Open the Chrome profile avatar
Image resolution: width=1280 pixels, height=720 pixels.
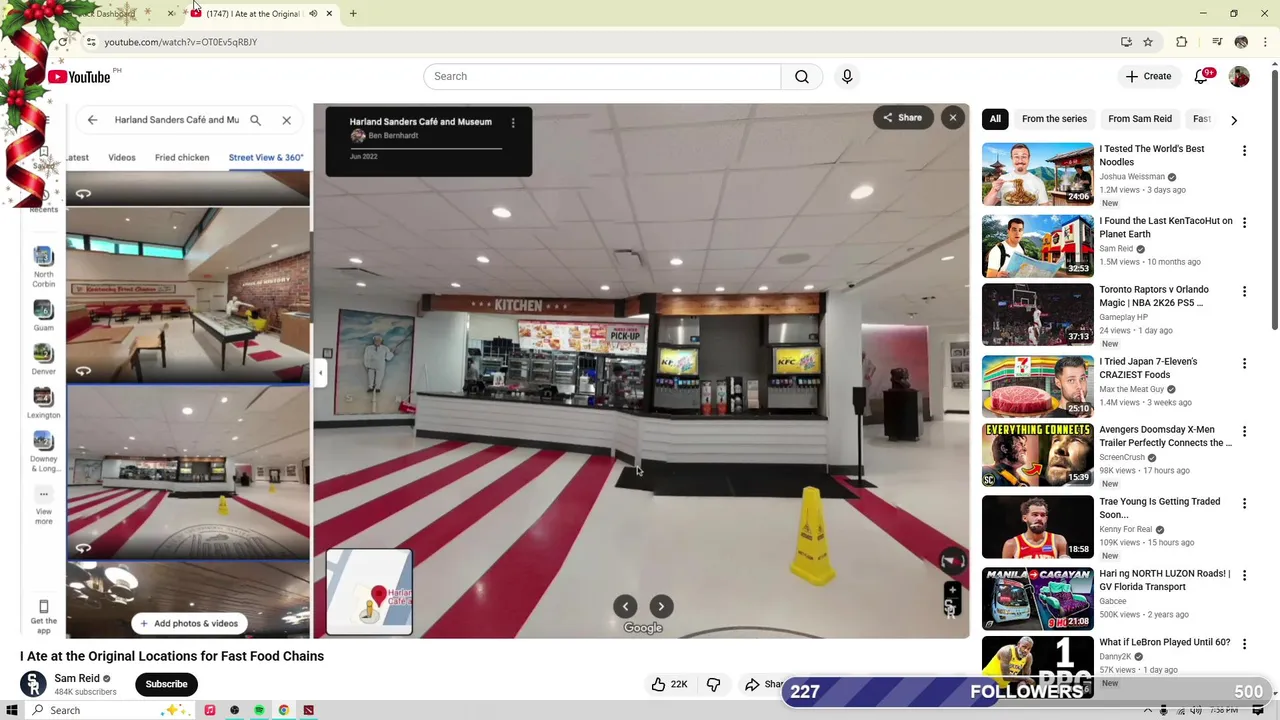[1241, 42]
